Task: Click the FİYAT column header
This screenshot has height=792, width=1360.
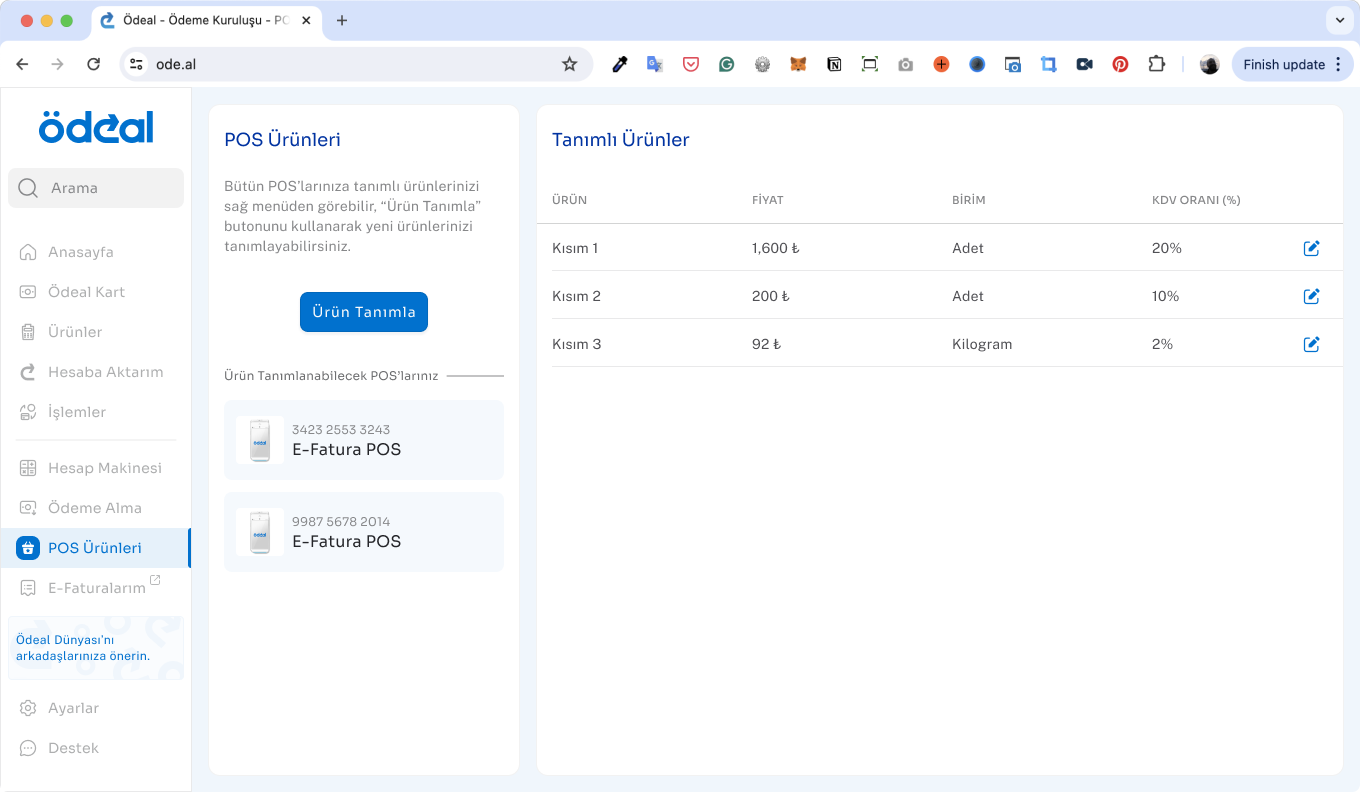Action: click(x=768, y=200)
